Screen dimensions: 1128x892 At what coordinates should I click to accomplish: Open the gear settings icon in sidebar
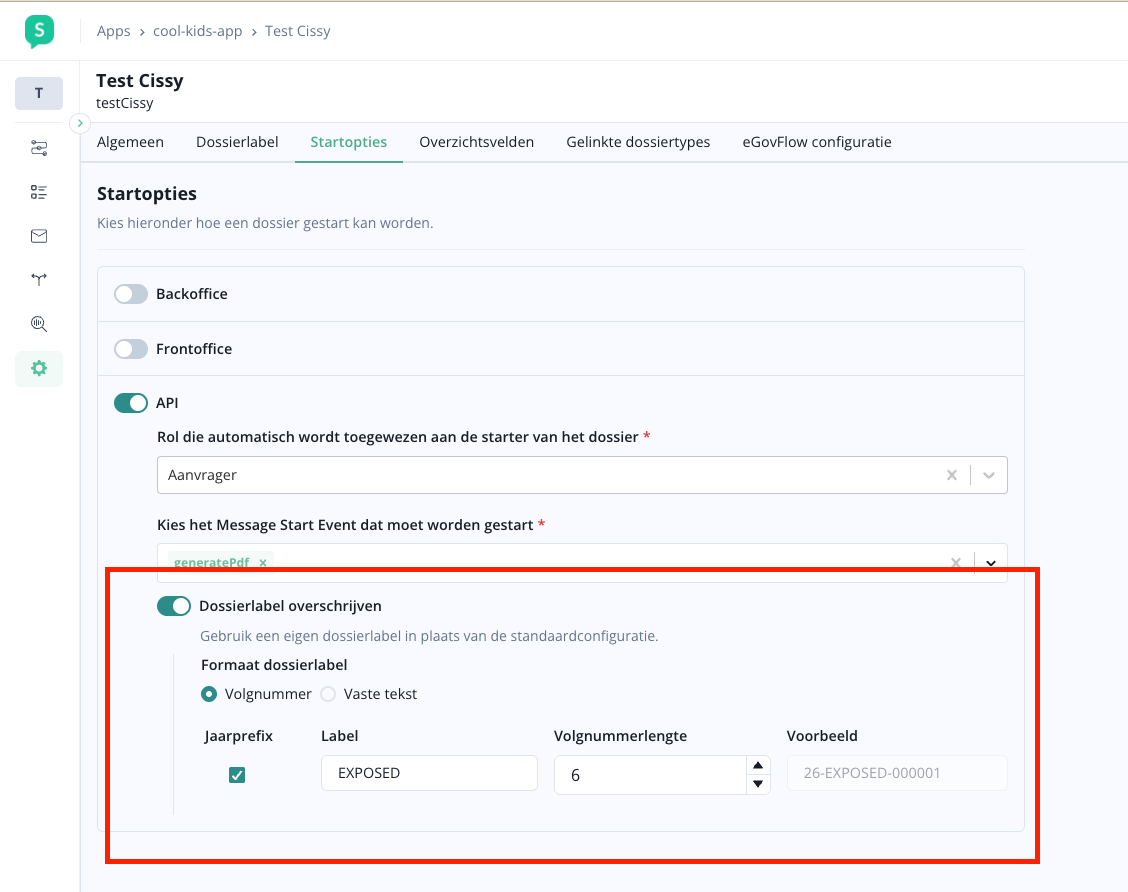[x=39, y=368]
